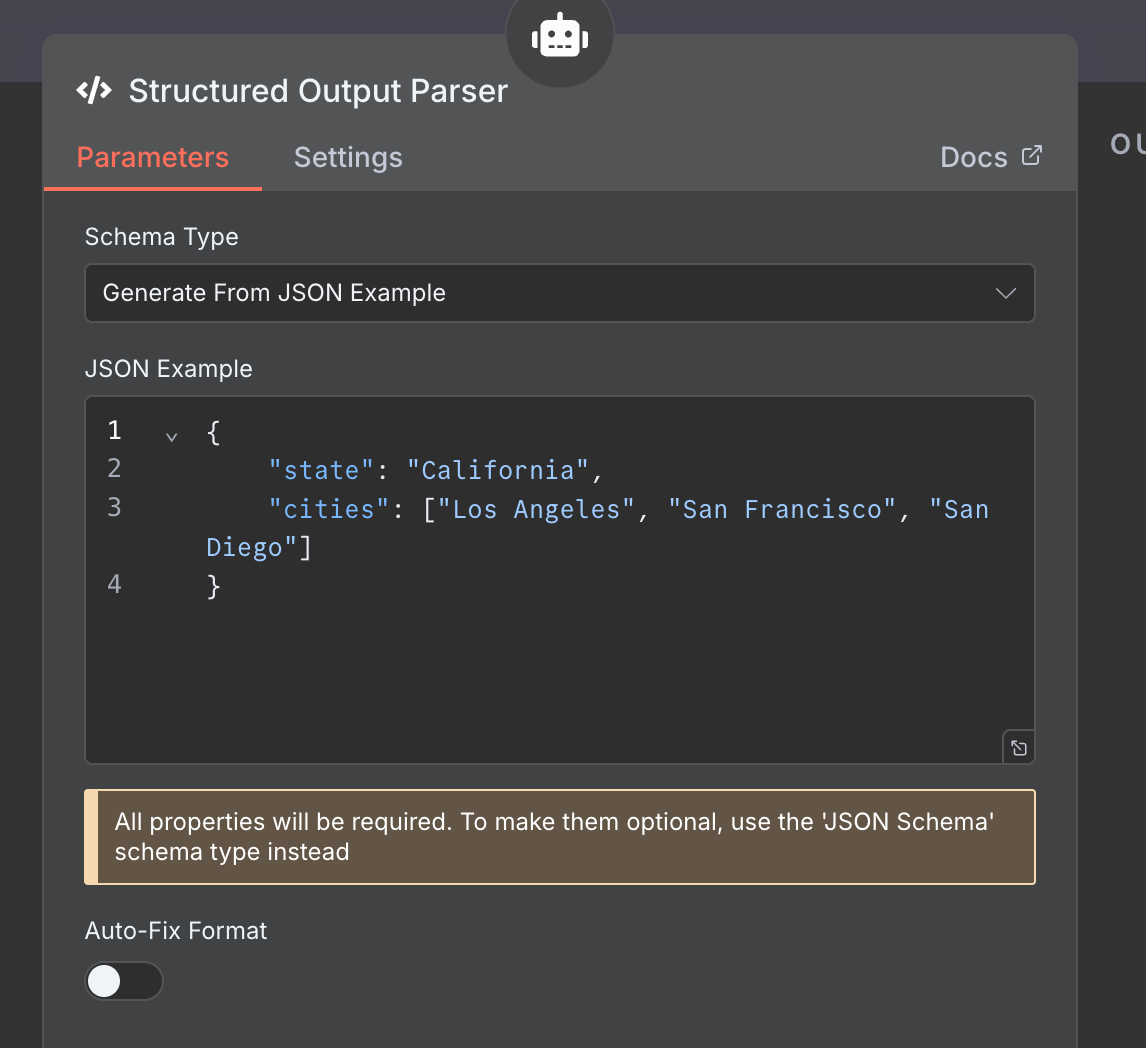The width and height of the screenshot is (1146, 1048).
Task: Click line number 4 in the editor gutter
Action: (115, 585)
